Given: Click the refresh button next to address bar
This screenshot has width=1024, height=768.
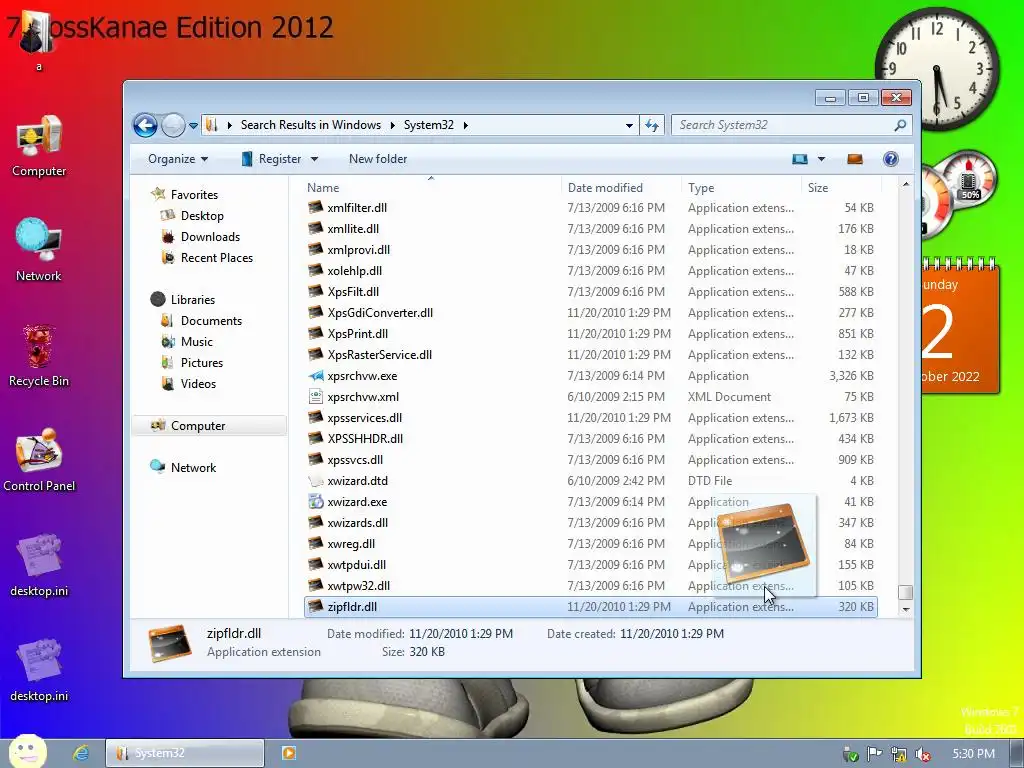Looking at the screenshot, I should (x=652, y=125).
